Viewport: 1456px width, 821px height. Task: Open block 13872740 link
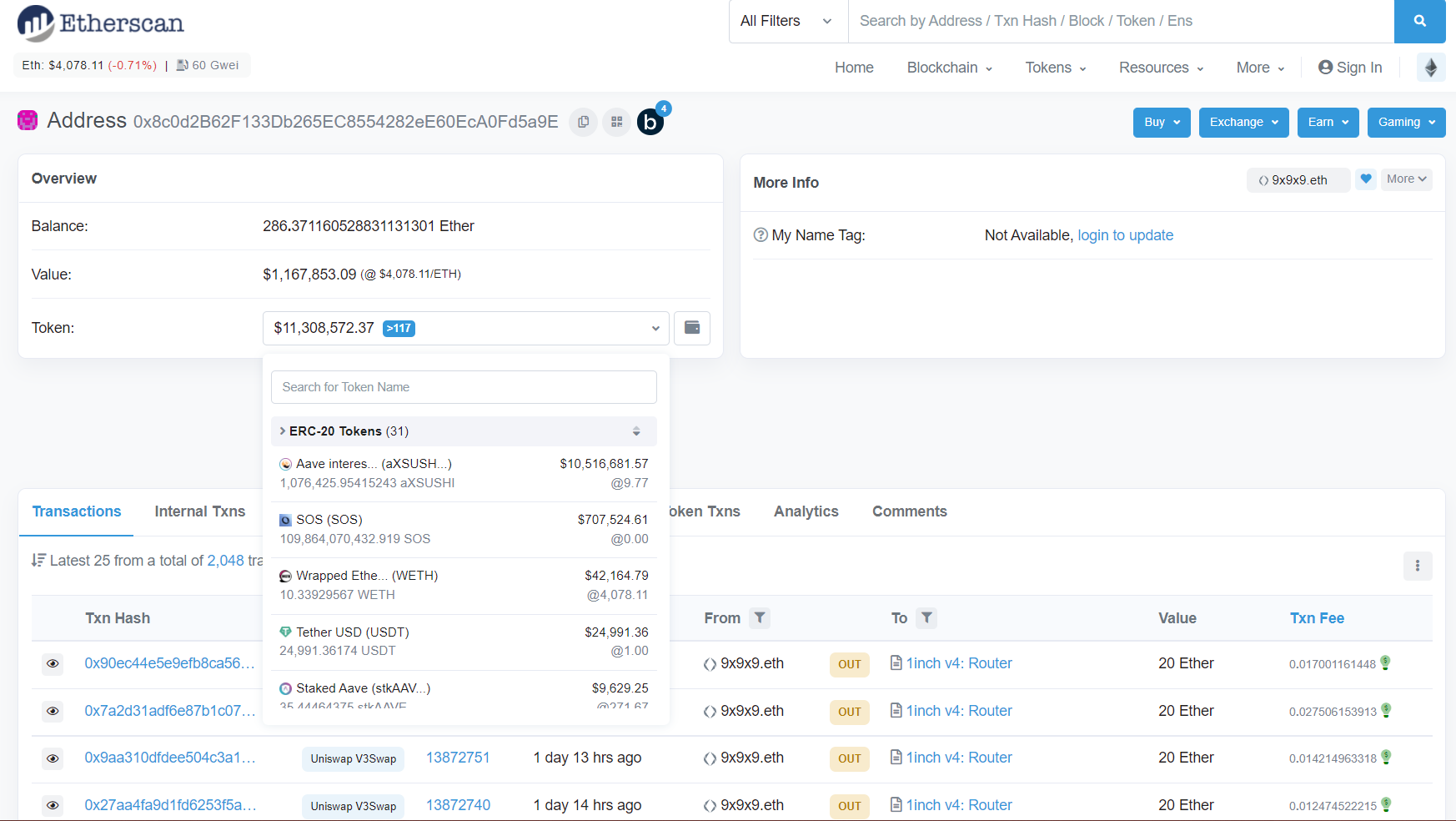click(458, 805)
